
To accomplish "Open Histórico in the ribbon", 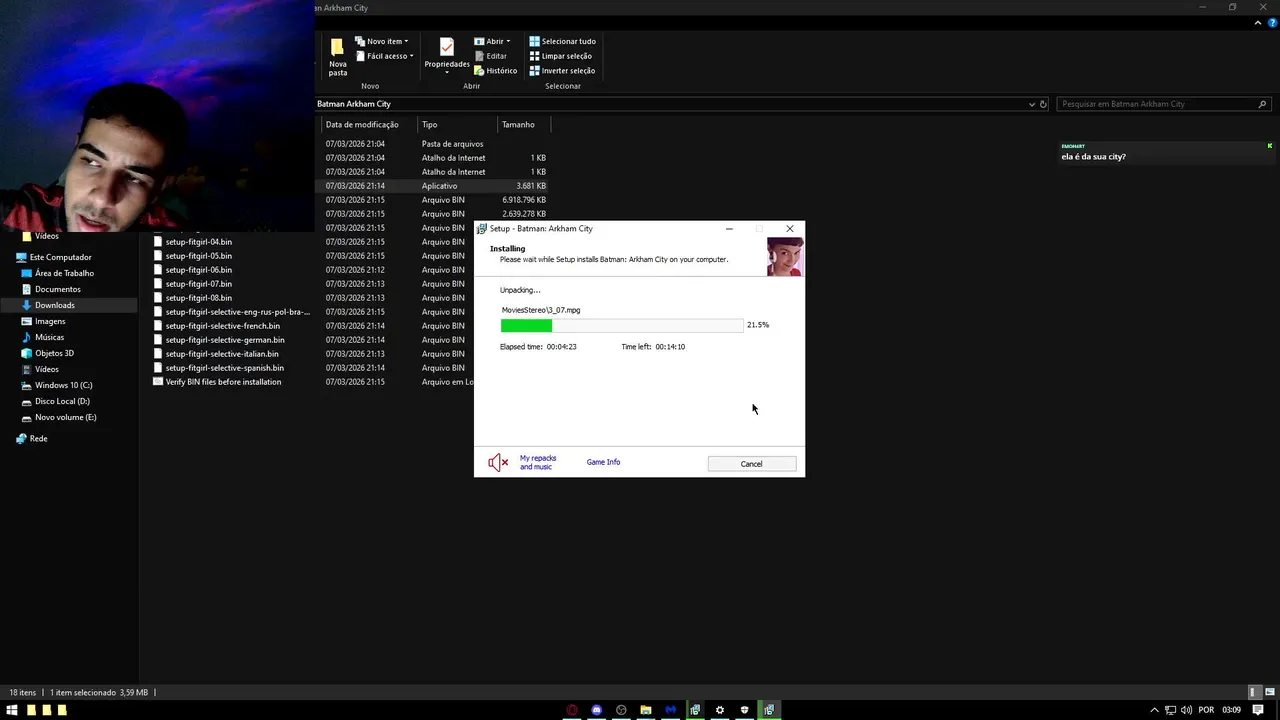I will tap(495, 71).
